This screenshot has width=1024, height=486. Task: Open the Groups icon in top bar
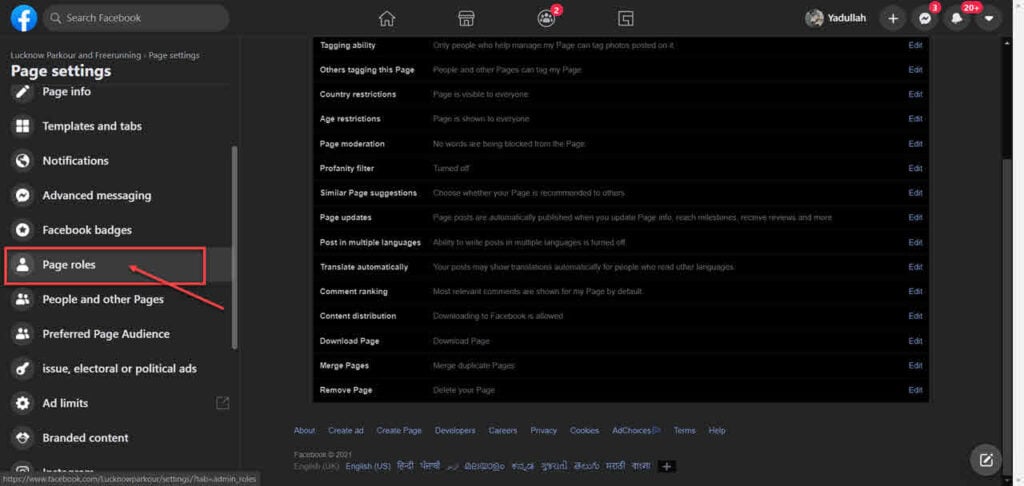(x=546, y=18)
